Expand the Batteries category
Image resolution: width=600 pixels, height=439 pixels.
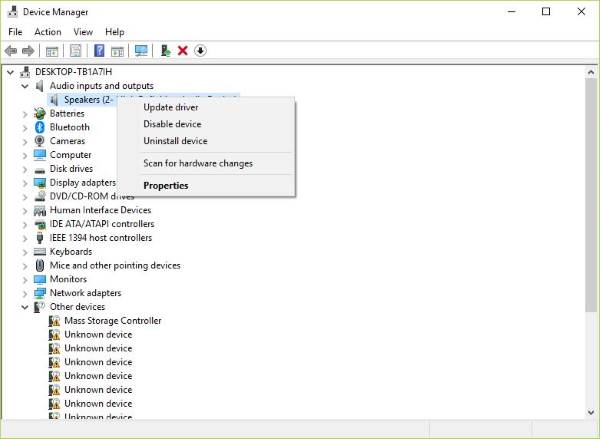point(25,114)
